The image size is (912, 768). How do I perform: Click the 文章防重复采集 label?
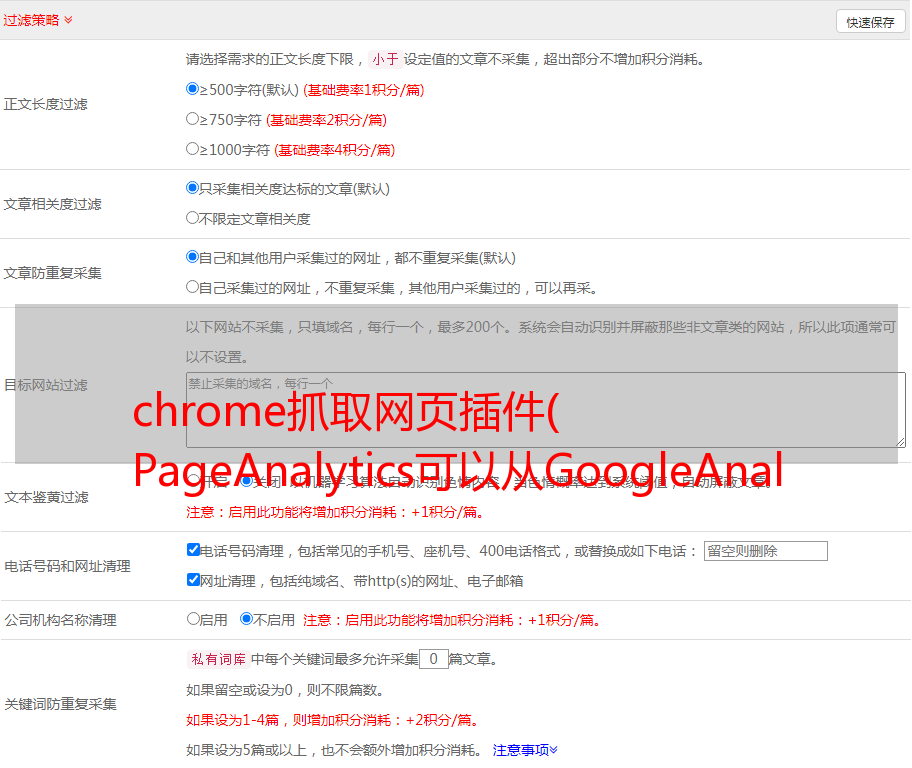(x=52, y=273)
